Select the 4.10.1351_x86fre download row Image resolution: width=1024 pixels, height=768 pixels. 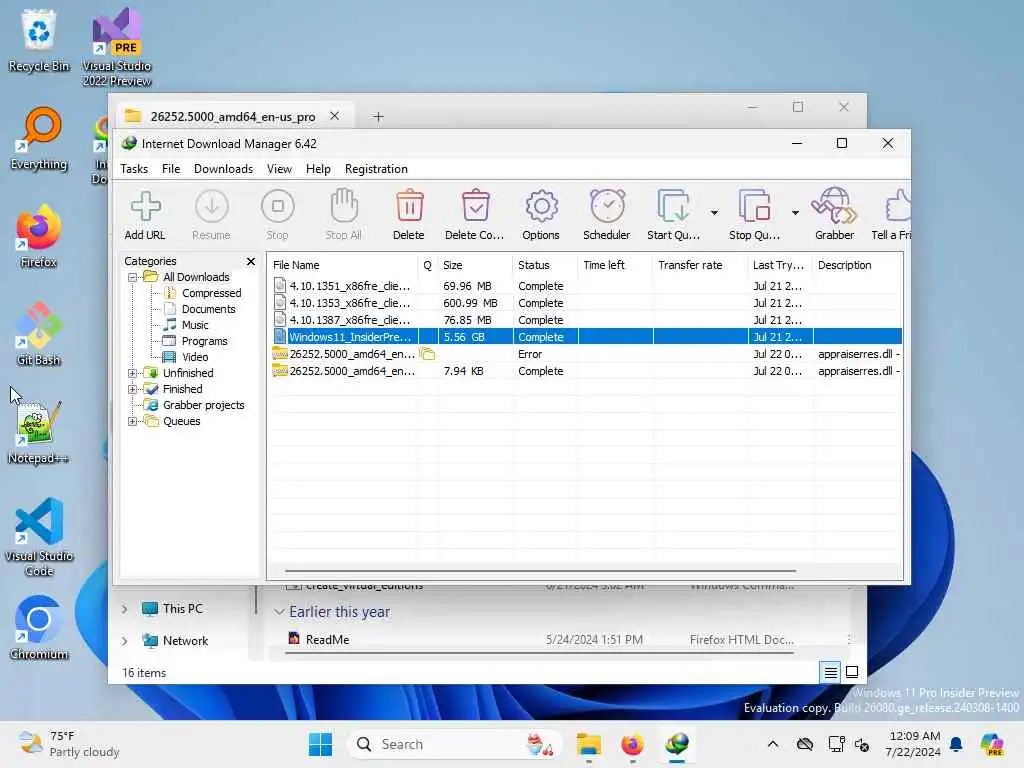586,286
